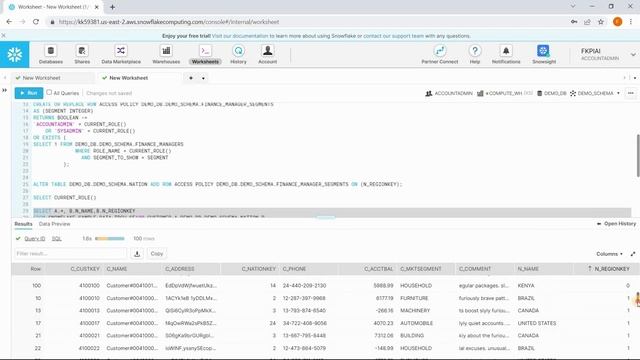This screenshot has width=640, height=360.
Task: Open DEMO_SCHEMA context dropdown
Action: pos(595,93)
